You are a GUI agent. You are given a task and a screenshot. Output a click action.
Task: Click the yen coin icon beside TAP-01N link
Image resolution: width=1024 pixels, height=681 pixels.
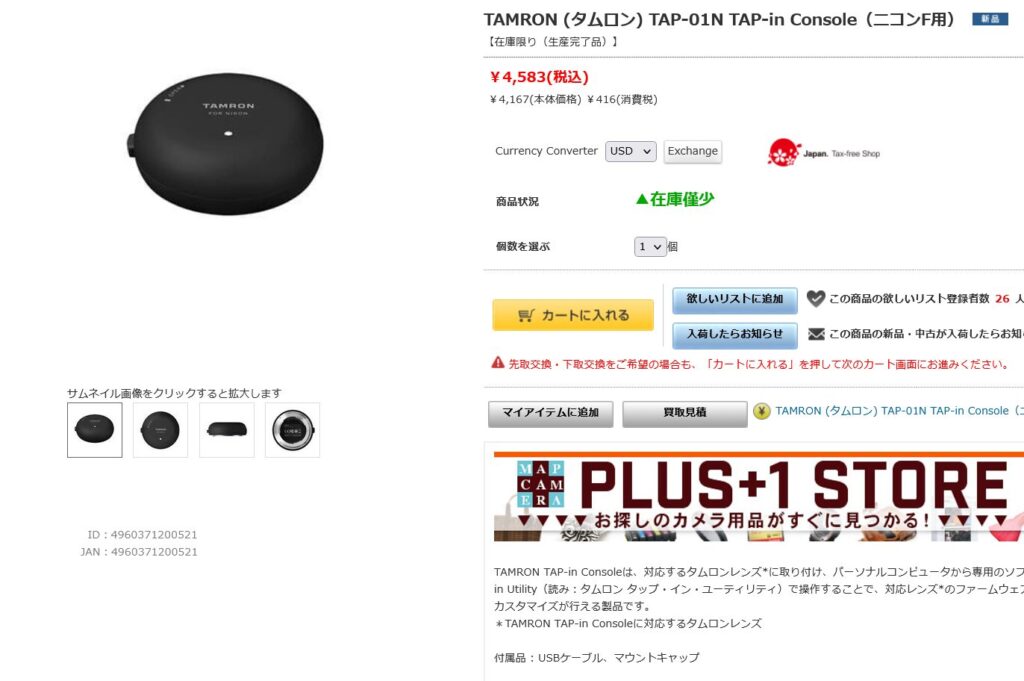[761, 411]
